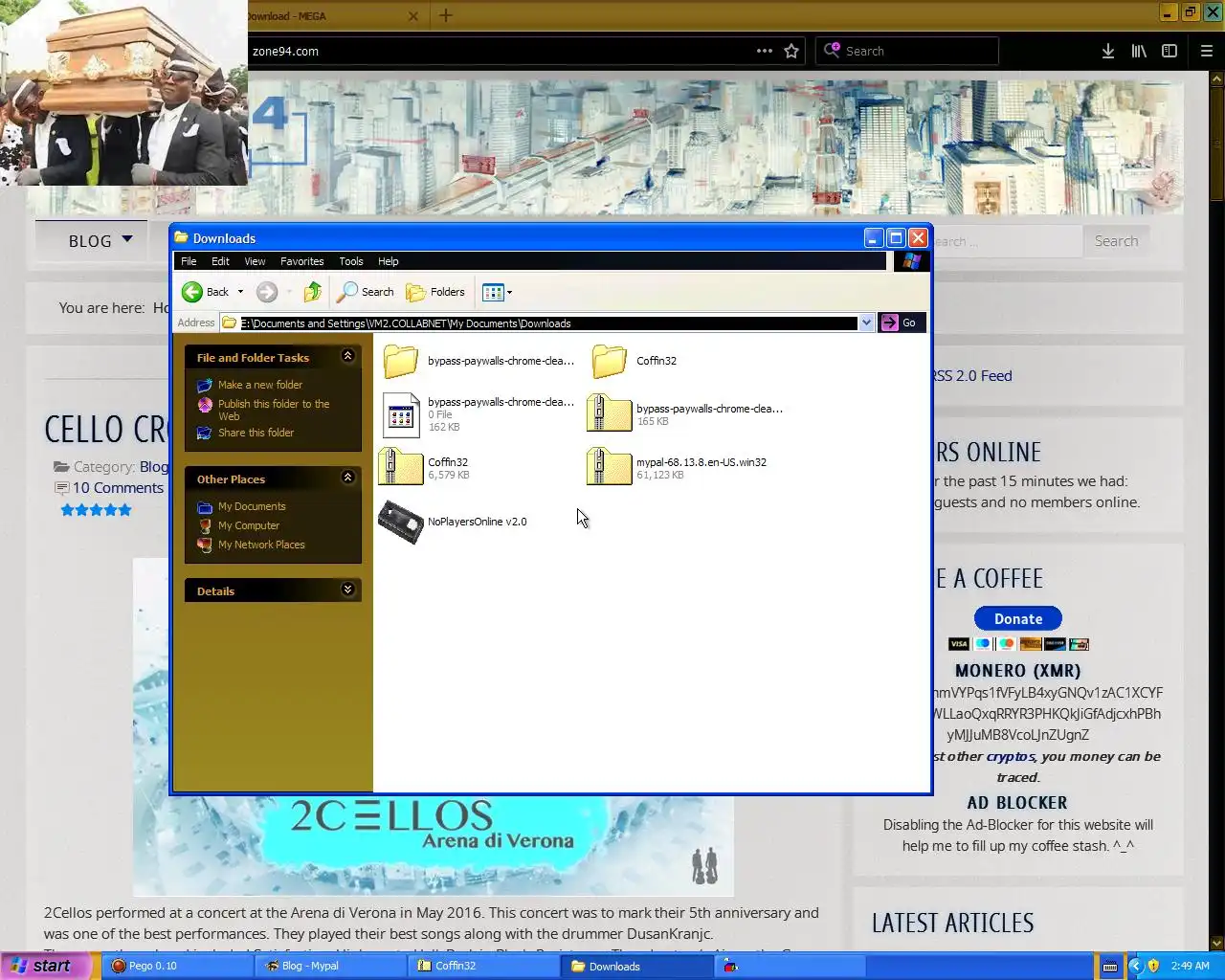Open the Help menu
Viewport: 1225px width, 980px height.
tap(388, 261)
